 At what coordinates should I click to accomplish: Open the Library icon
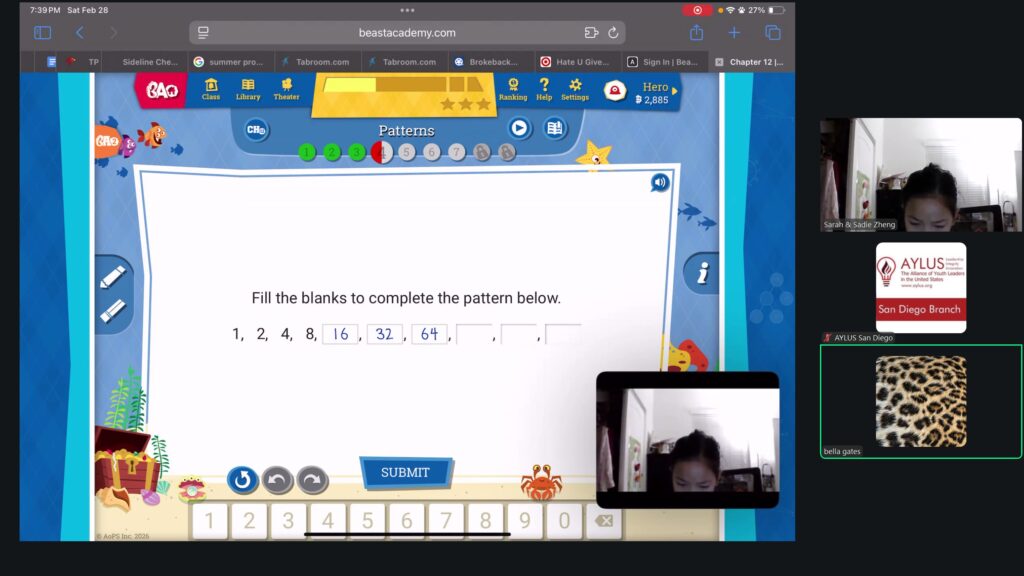248,89
